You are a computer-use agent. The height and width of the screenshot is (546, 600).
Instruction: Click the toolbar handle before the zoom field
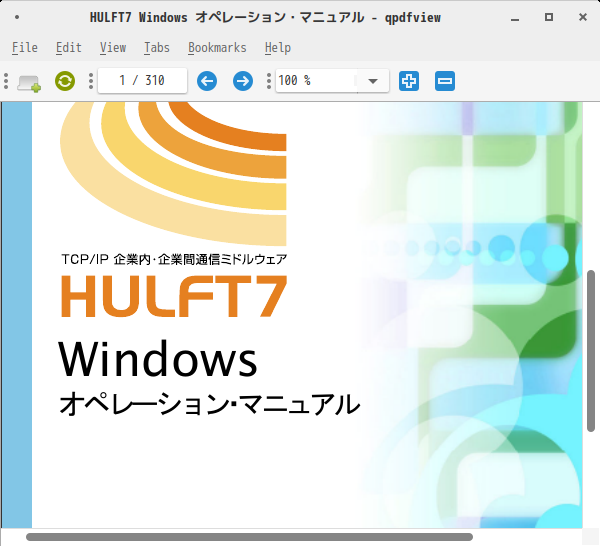pos(269,81)
